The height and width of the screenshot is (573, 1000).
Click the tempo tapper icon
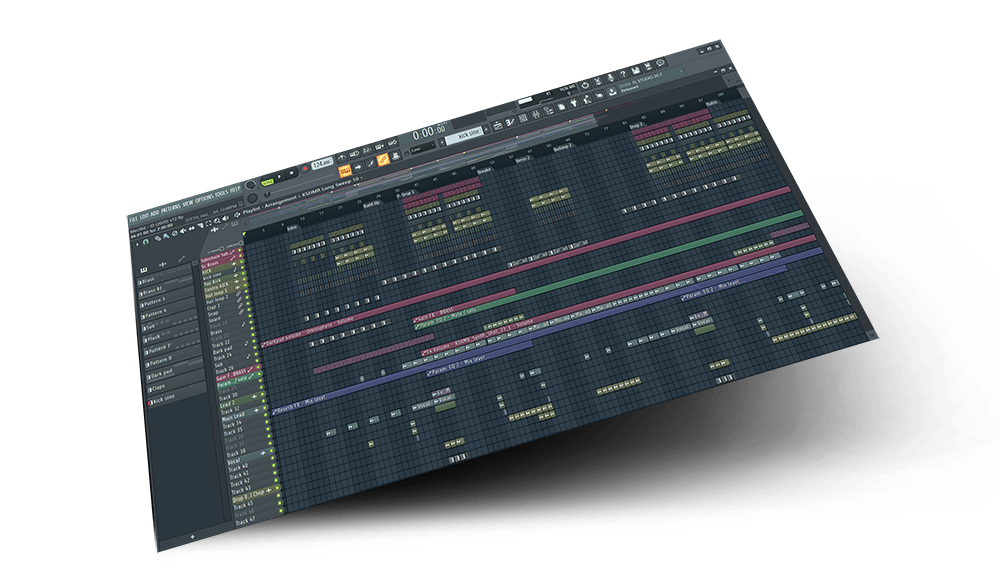click(x=587, y=100)
